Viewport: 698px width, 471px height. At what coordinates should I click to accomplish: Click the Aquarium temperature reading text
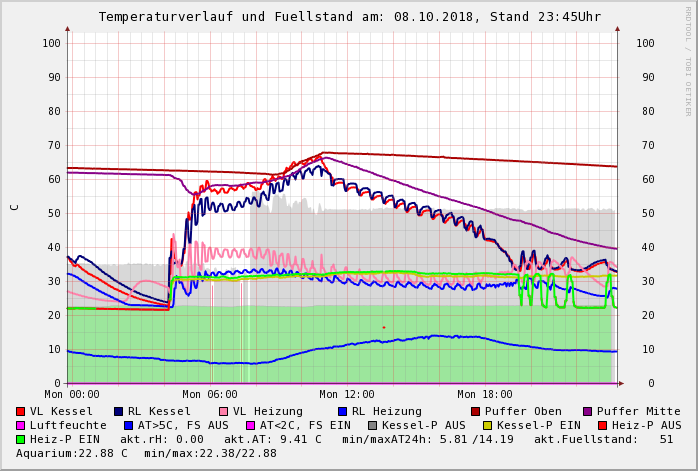65,453
